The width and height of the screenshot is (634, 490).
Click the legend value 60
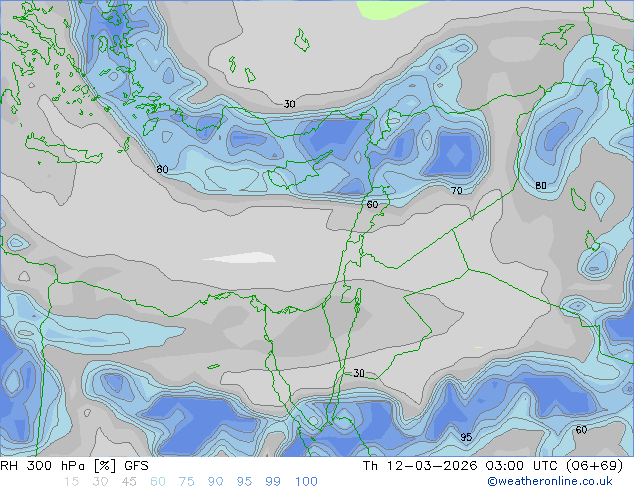(x=158, y=482)
